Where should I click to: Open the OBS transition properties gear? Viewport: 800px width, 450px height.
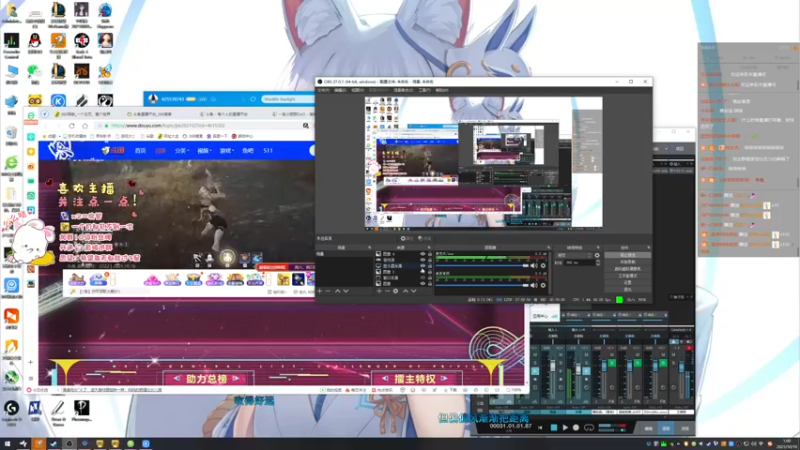597,255
